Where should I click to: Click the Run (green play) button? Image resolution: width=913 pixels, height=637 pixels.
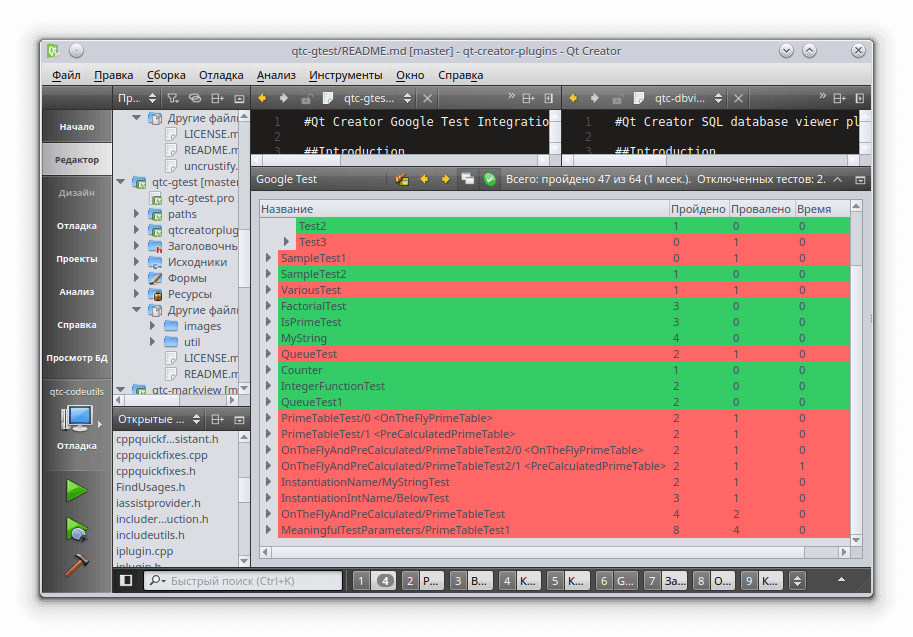click(x=76, y=491)
